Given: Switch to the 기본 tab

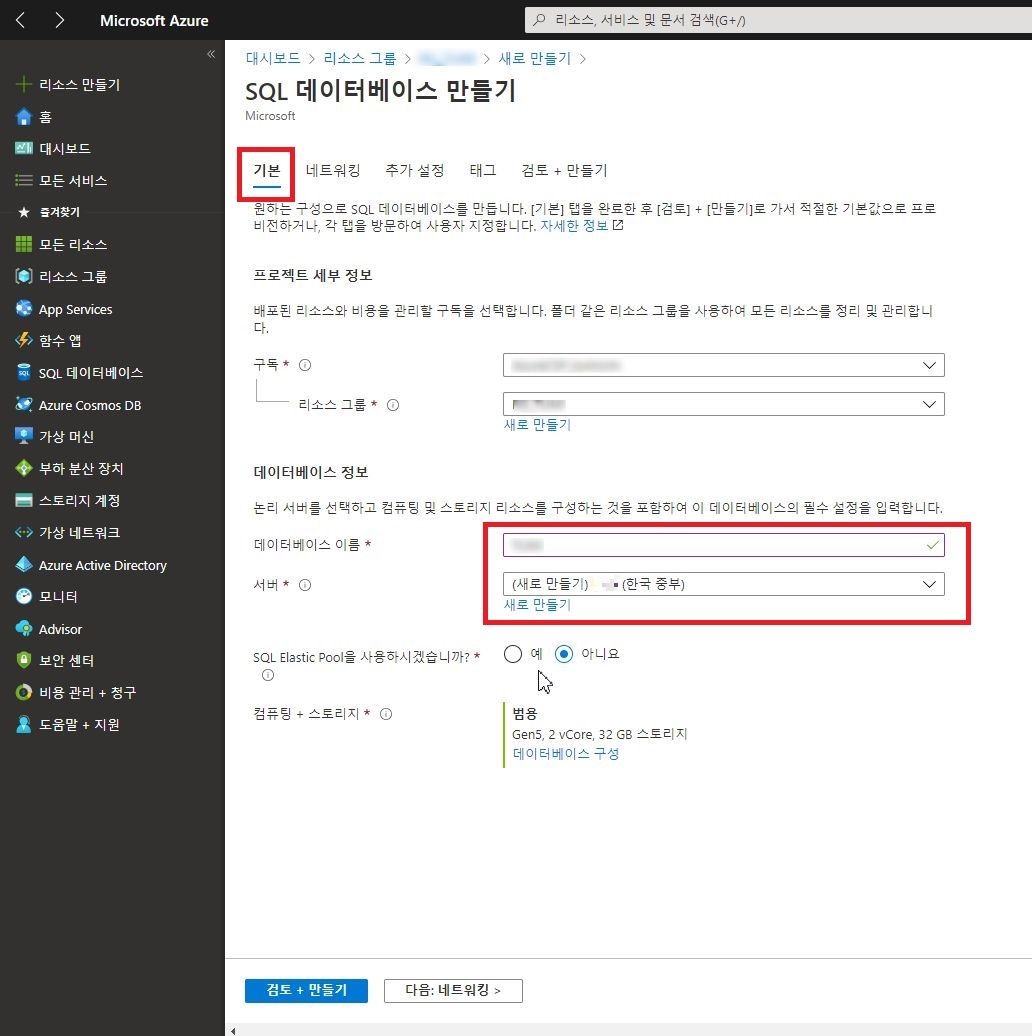Looking at the screenshot, I should point(267,170).
